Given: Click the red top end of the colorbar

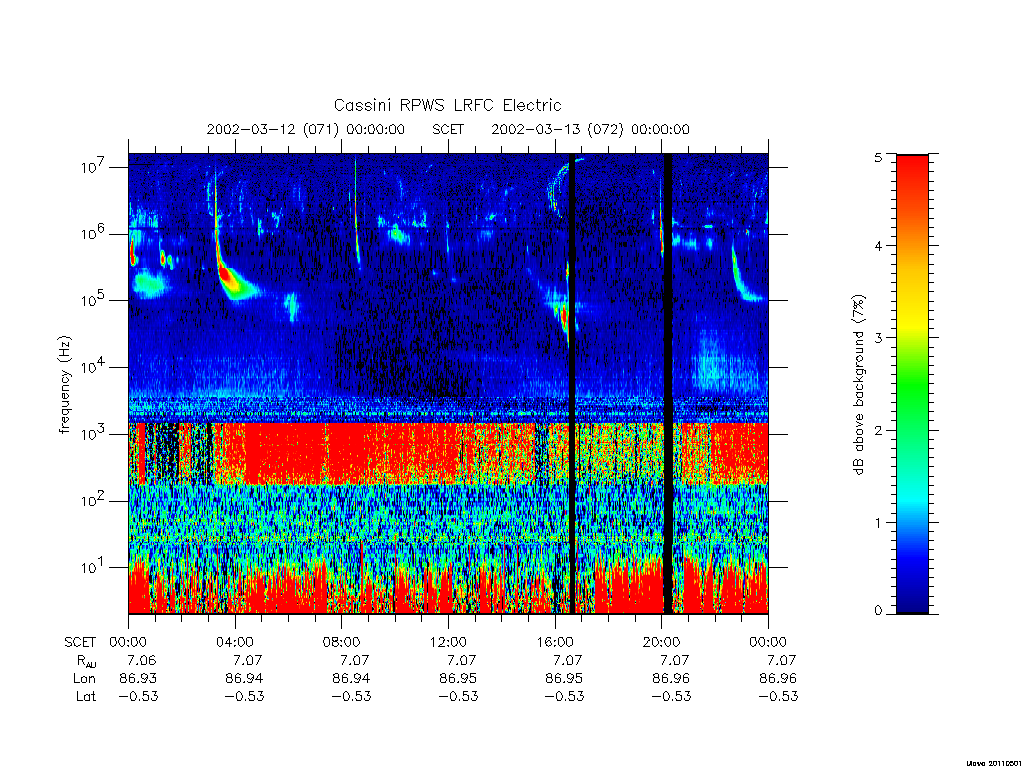Looking at the screenshot, I should (x=912, y=176).
